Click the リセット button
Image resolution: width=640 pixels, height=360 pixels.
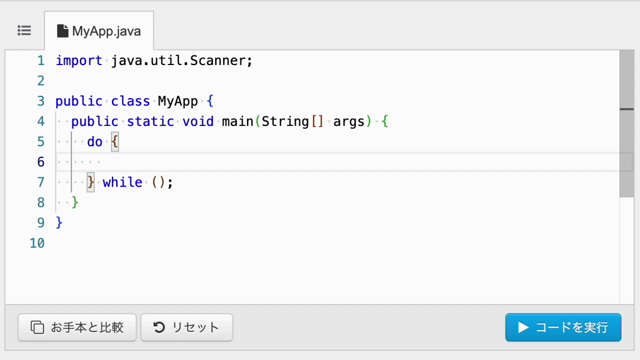(187, 327)
